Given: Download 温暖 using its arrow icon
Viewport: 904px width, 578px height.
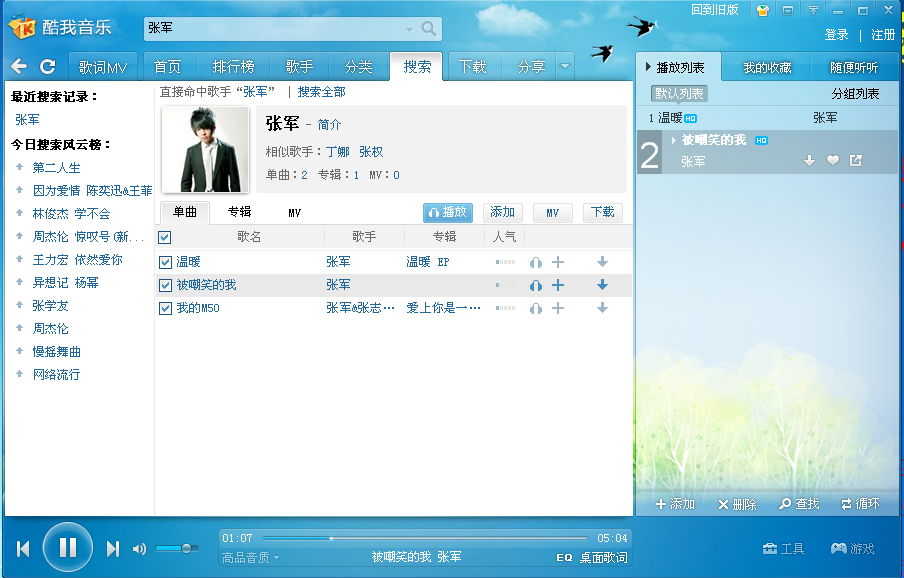Looking at the screenshot, I should click(602, 262).
